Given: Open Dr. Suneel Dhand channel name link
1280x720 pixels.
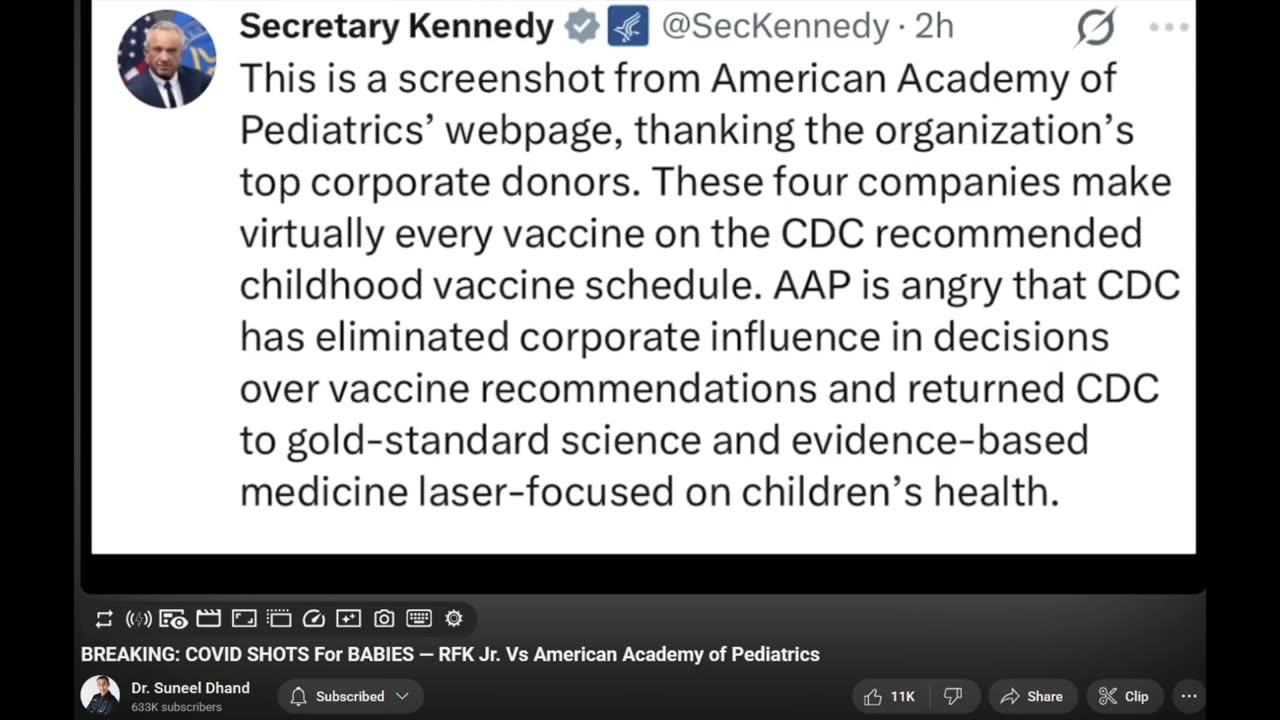Looking at the screenshot, I should point(190,688).
